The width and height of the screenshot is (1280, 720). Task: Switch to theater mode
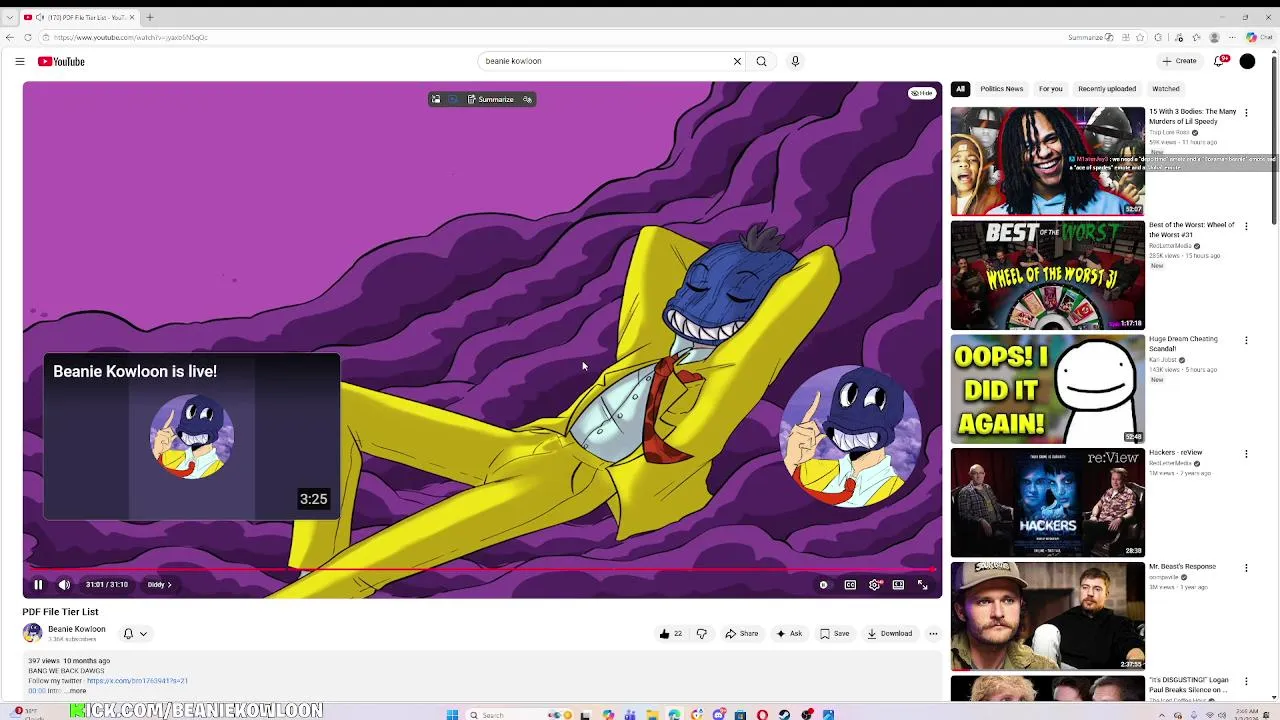(898, 585)
